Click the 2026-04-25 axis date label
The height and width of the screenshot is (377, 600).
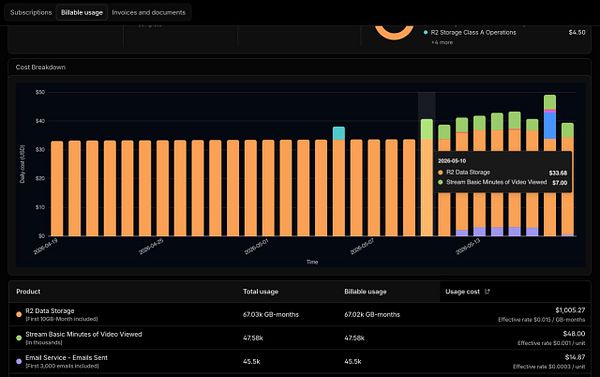151,247
